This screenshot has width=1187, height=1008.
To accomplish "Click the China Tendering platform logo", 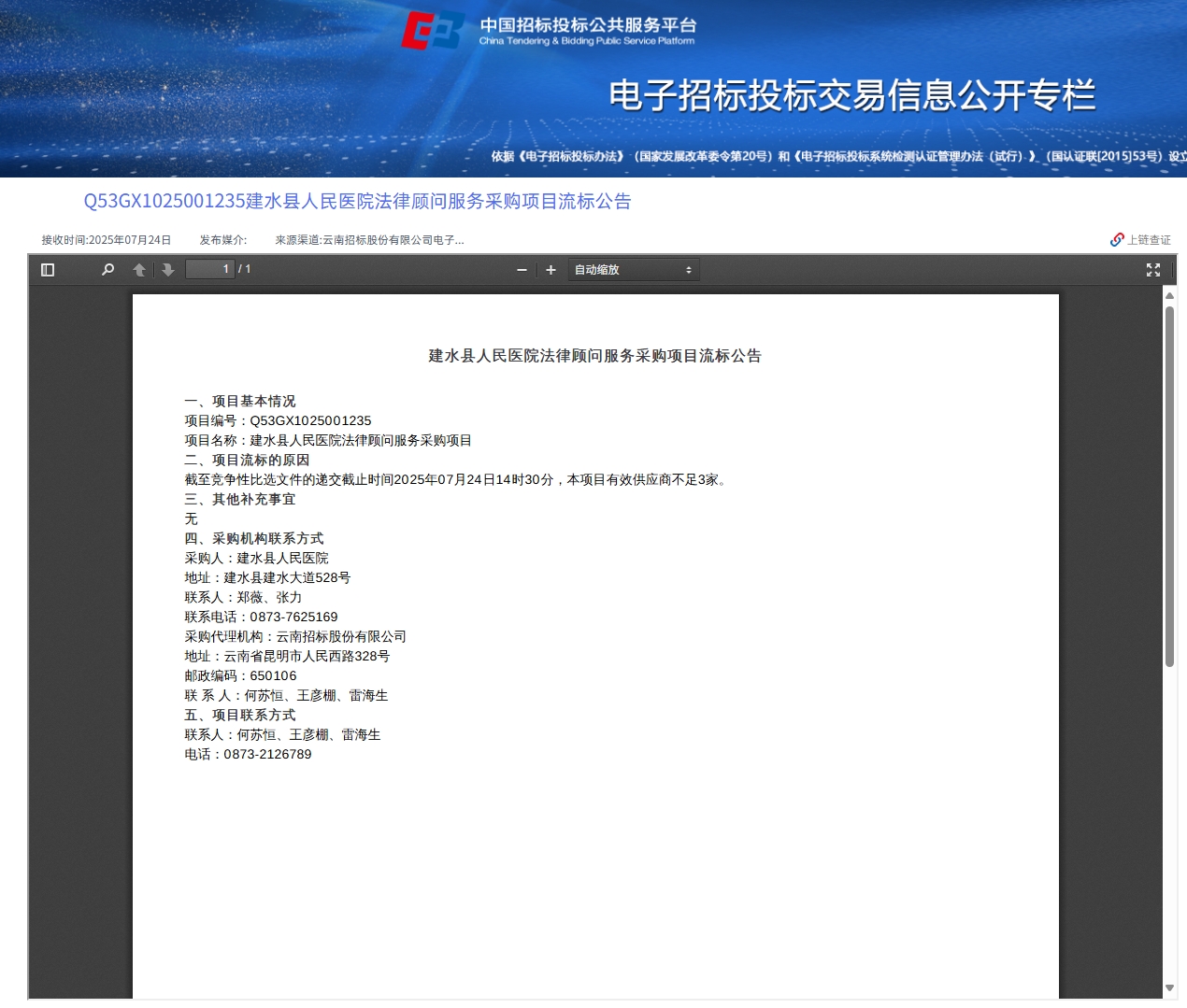I will 433,31.
